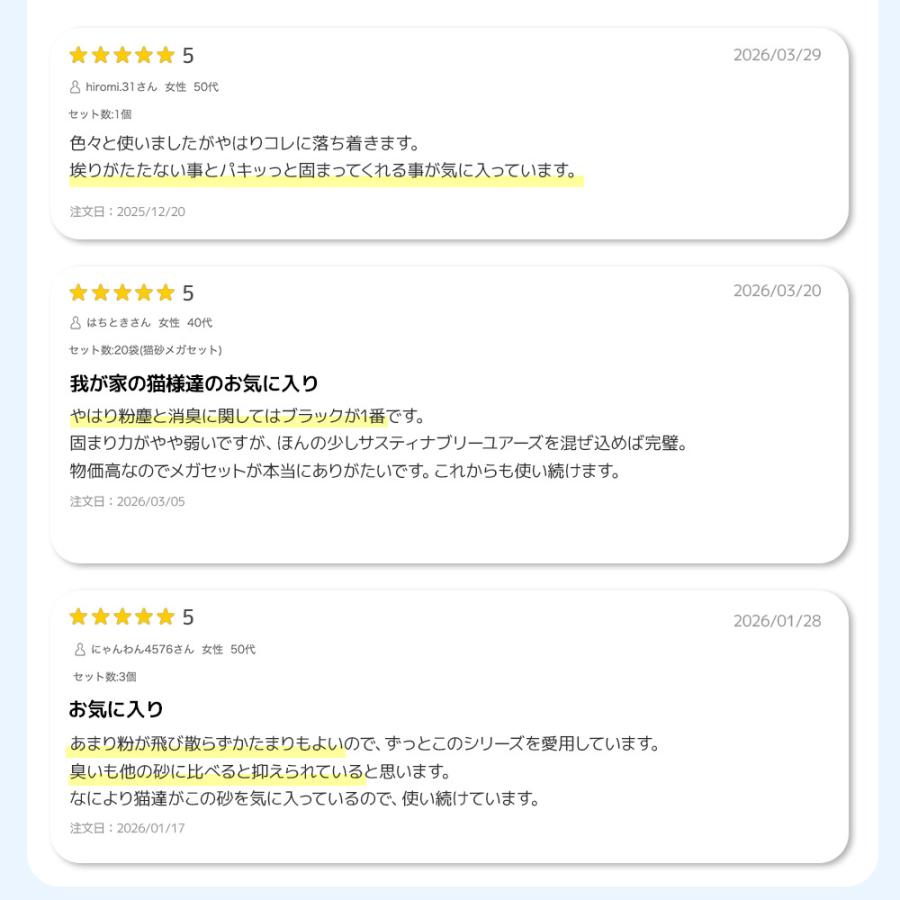Click the review date 2026/01/28

tap(777, 621)
